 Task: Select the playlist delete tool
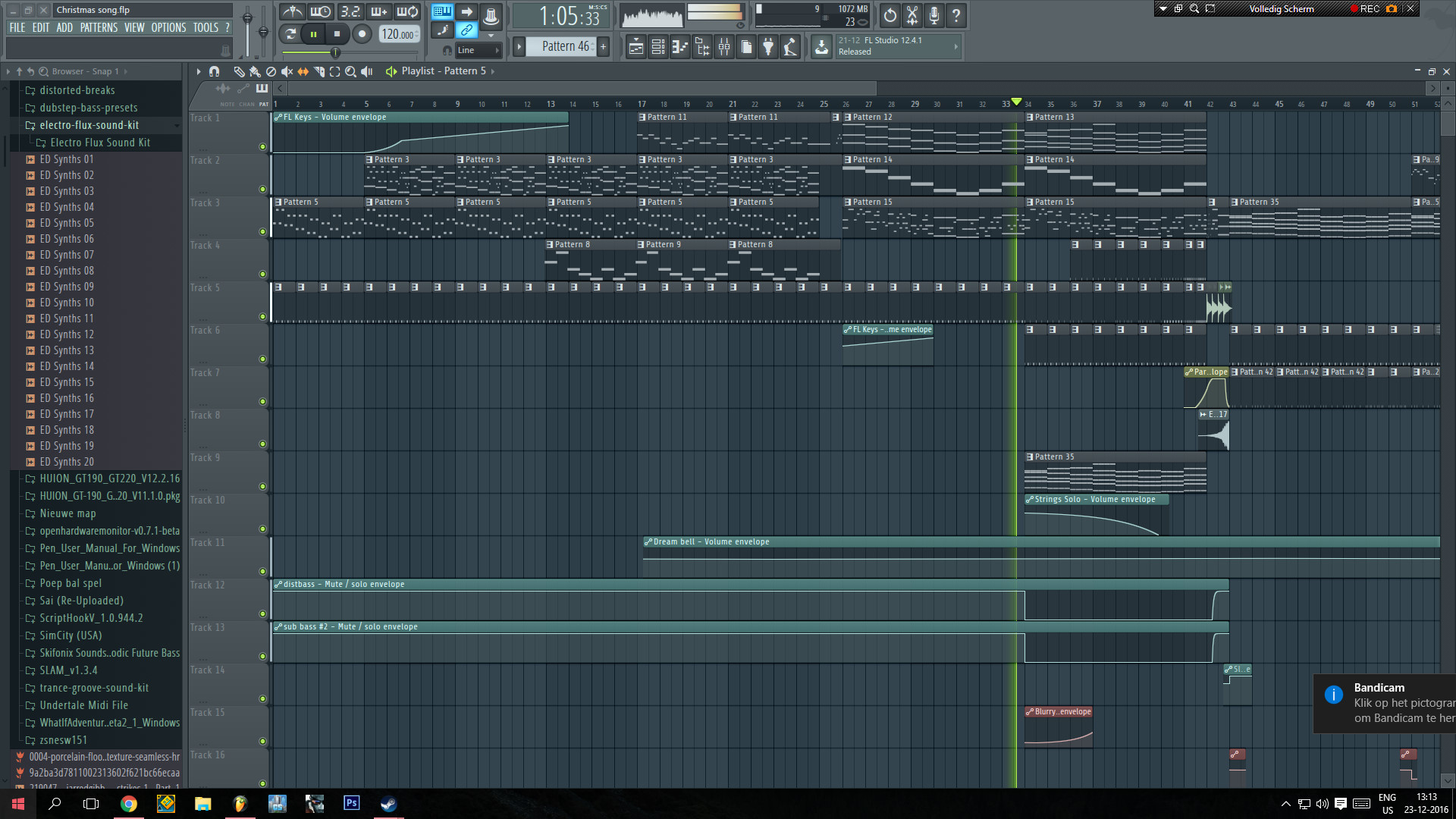tap(271, 71)
